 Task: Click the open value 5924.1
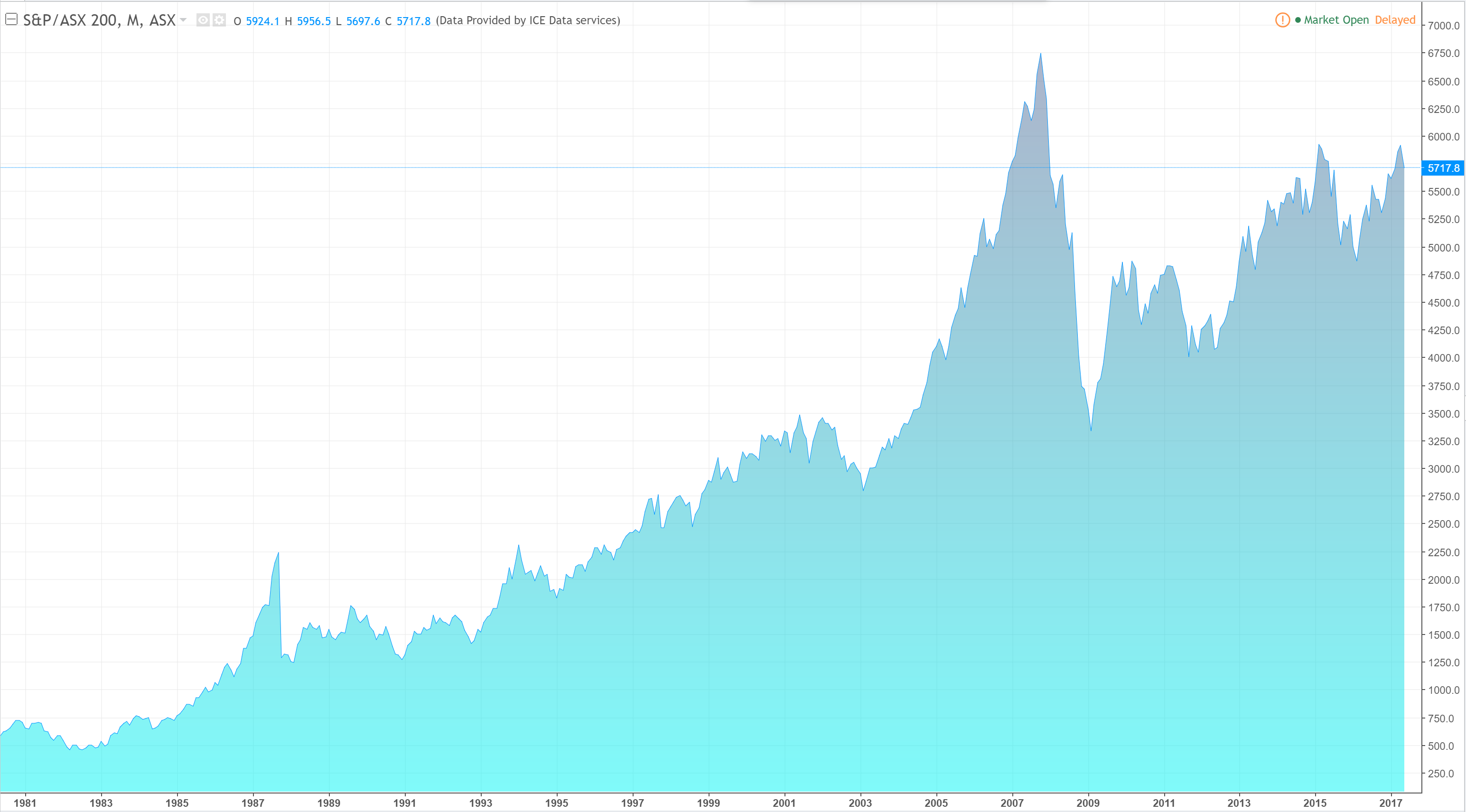pos(262,21)
